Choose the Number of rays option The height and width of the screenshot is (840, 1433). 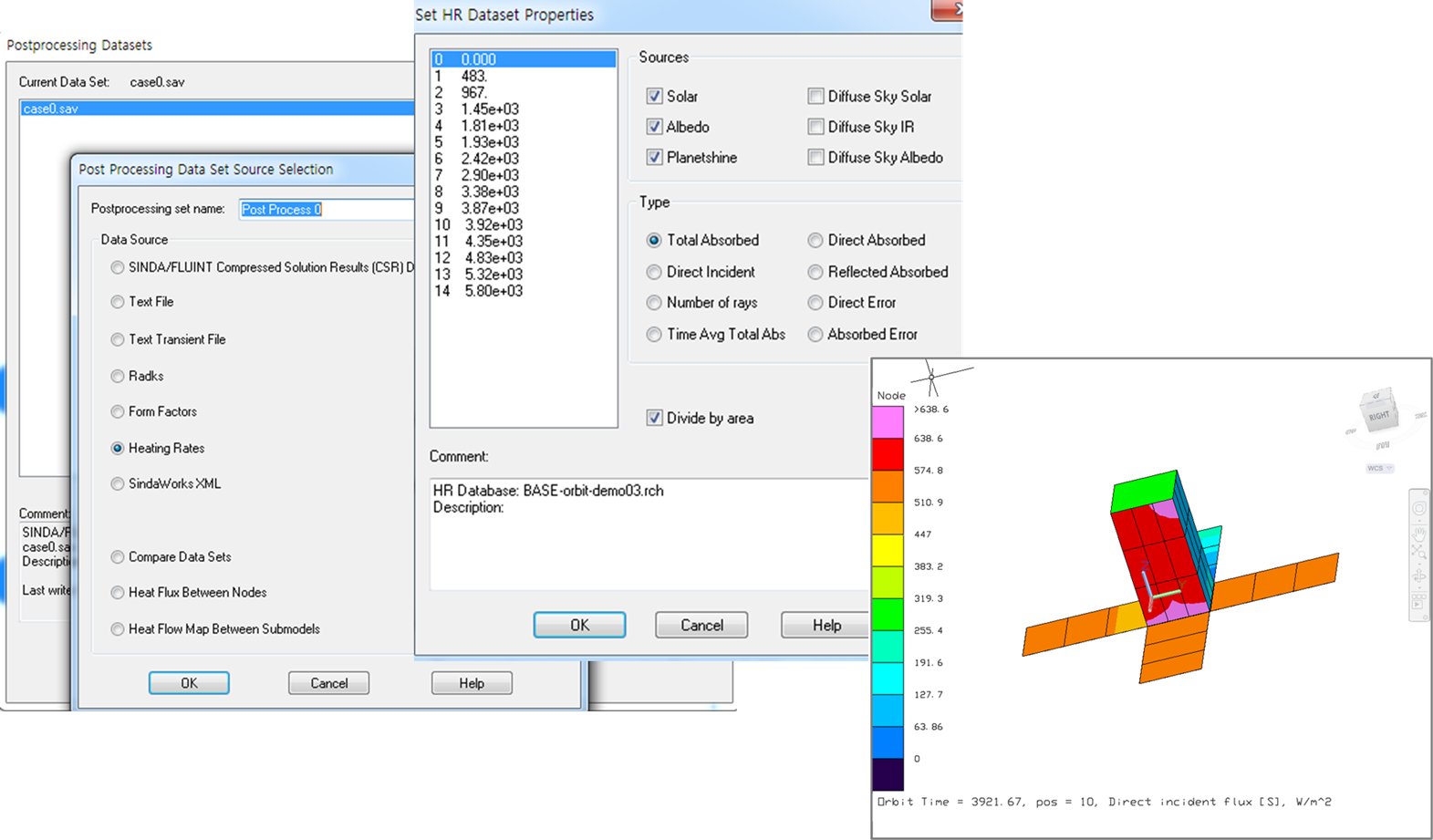coord(654,302)
